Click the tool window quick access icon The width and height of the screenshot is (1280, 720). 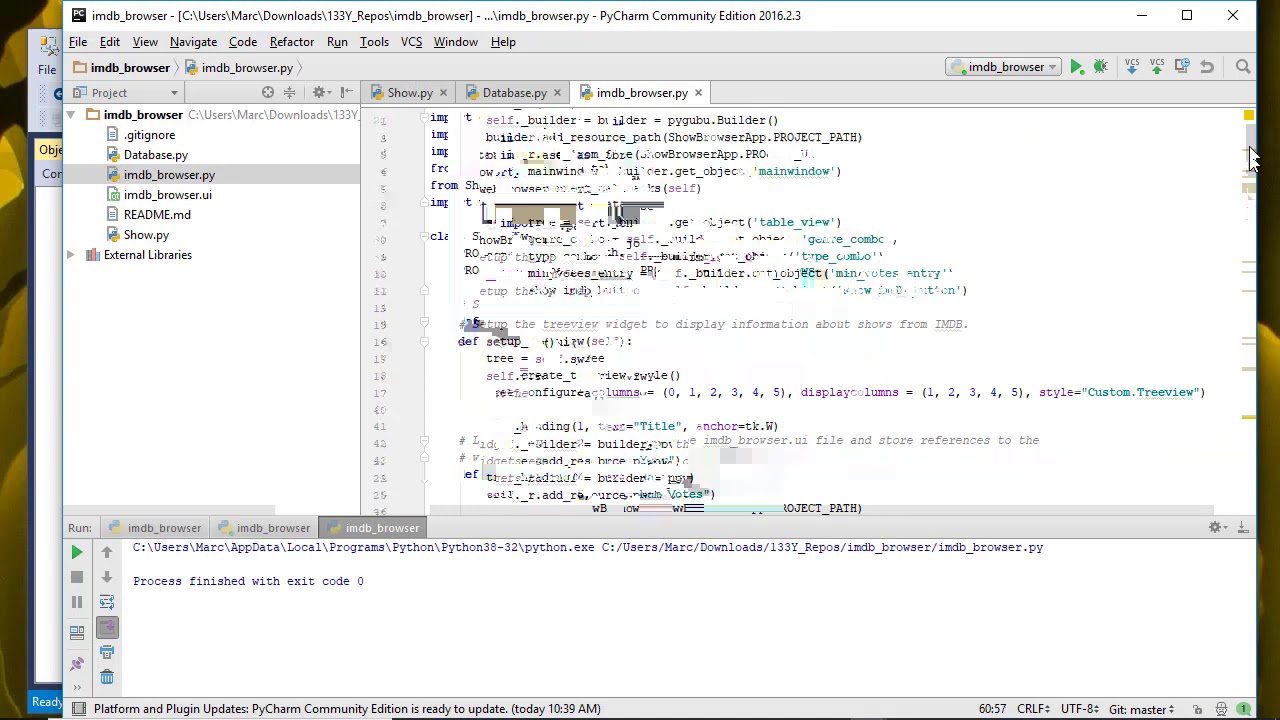pyautogui.click(x=78, y=709)
